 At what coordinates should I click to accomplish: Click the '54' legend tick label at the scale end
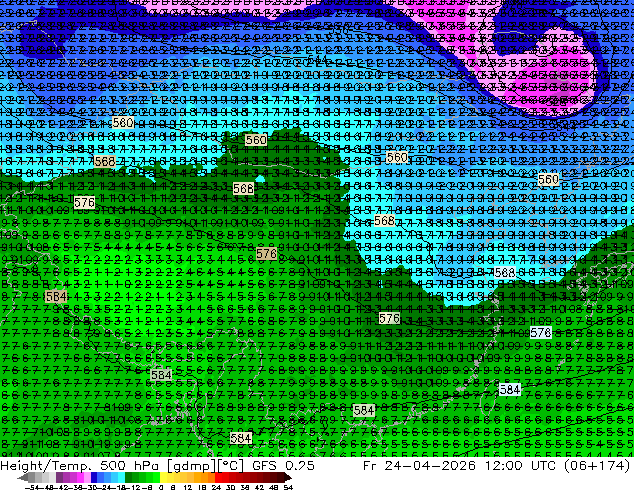(288, 487)
